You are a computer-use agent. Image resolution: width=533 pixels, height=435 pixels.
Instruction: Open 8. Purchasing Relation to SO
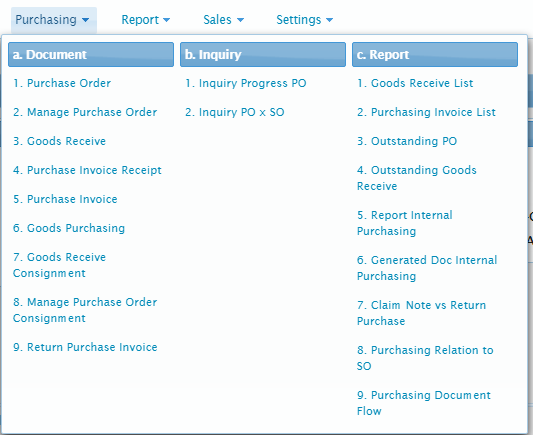click(x=425, y=358)
